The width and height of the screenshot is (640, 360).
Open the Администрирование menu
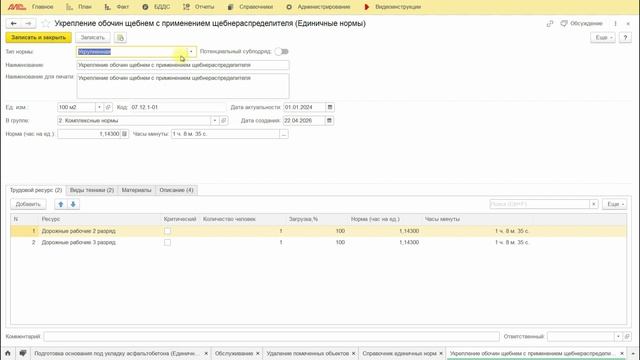[x=318, y=7]
